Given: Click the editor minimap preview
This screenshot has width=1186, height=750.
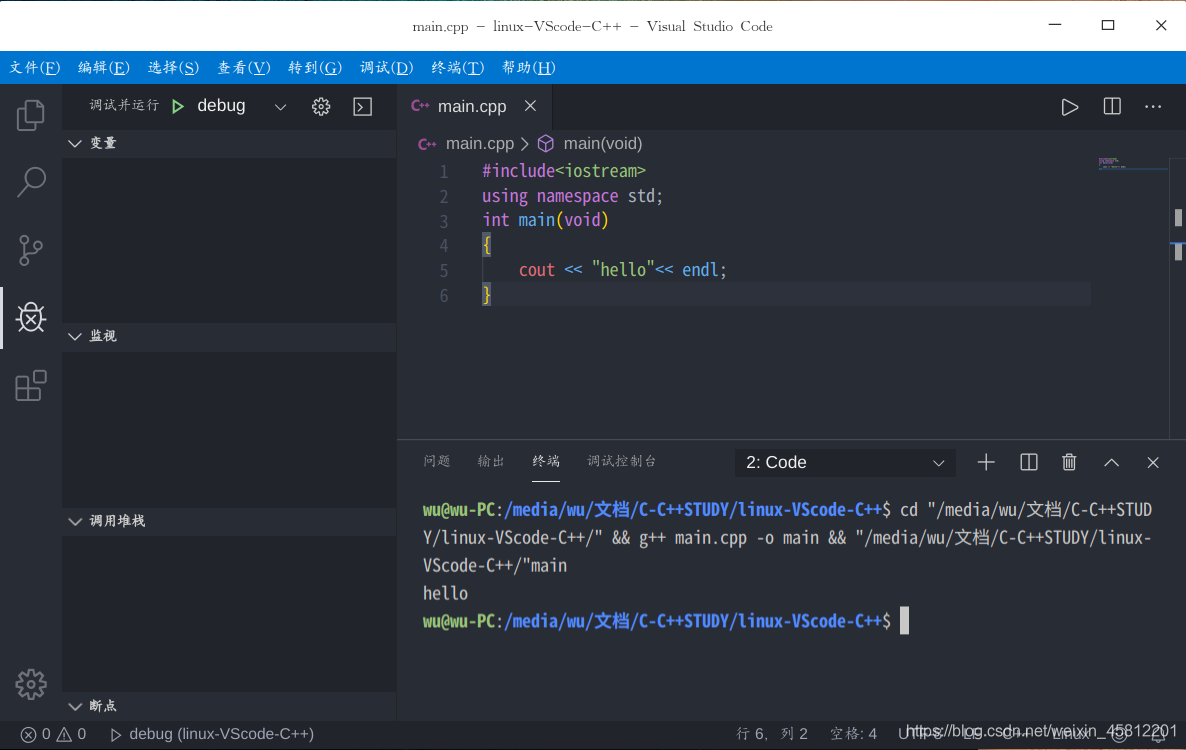Looking at the screenshot, I should click(x=1132, y=163).
